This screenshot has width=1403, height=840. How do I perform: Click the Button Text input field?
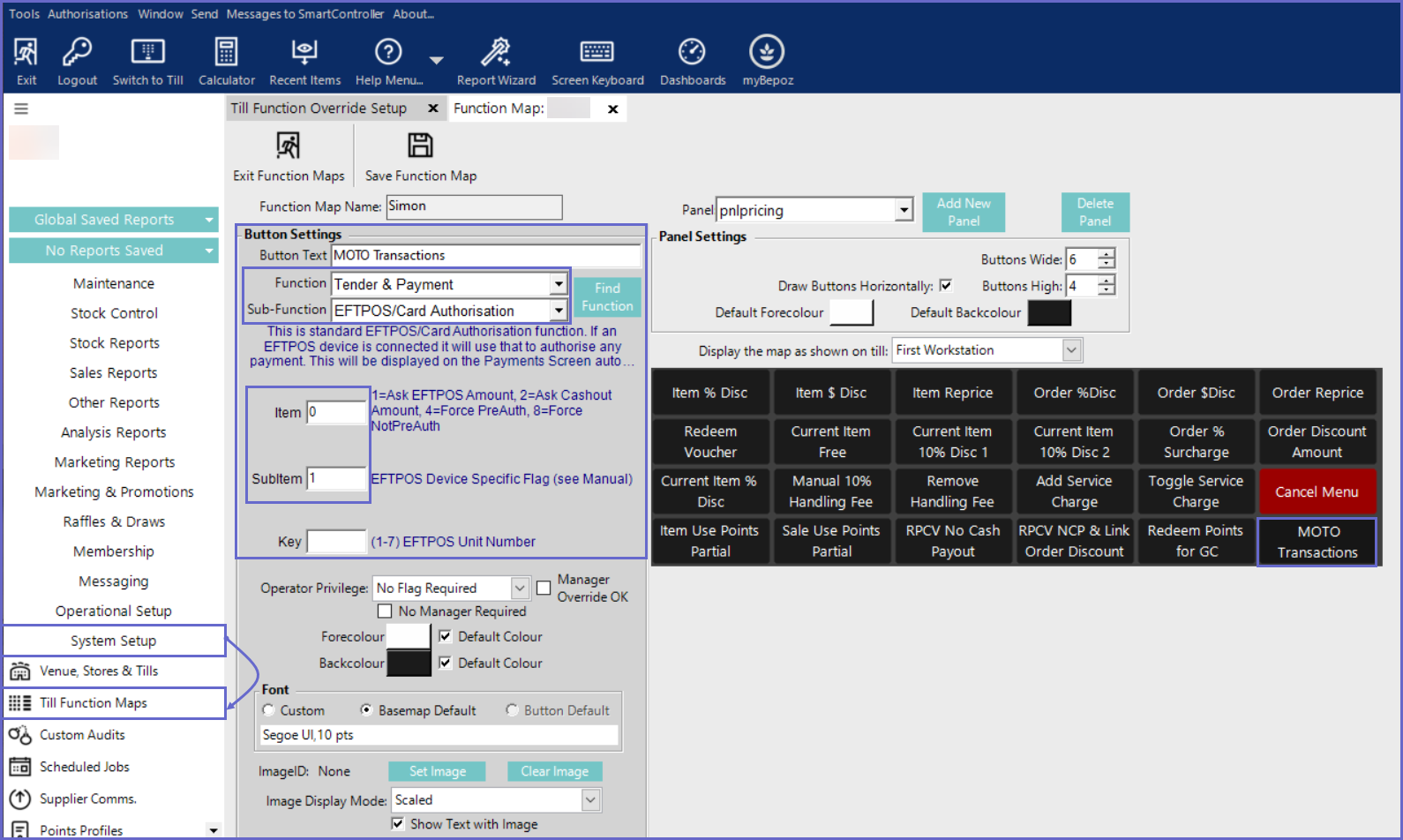point(485,256)
